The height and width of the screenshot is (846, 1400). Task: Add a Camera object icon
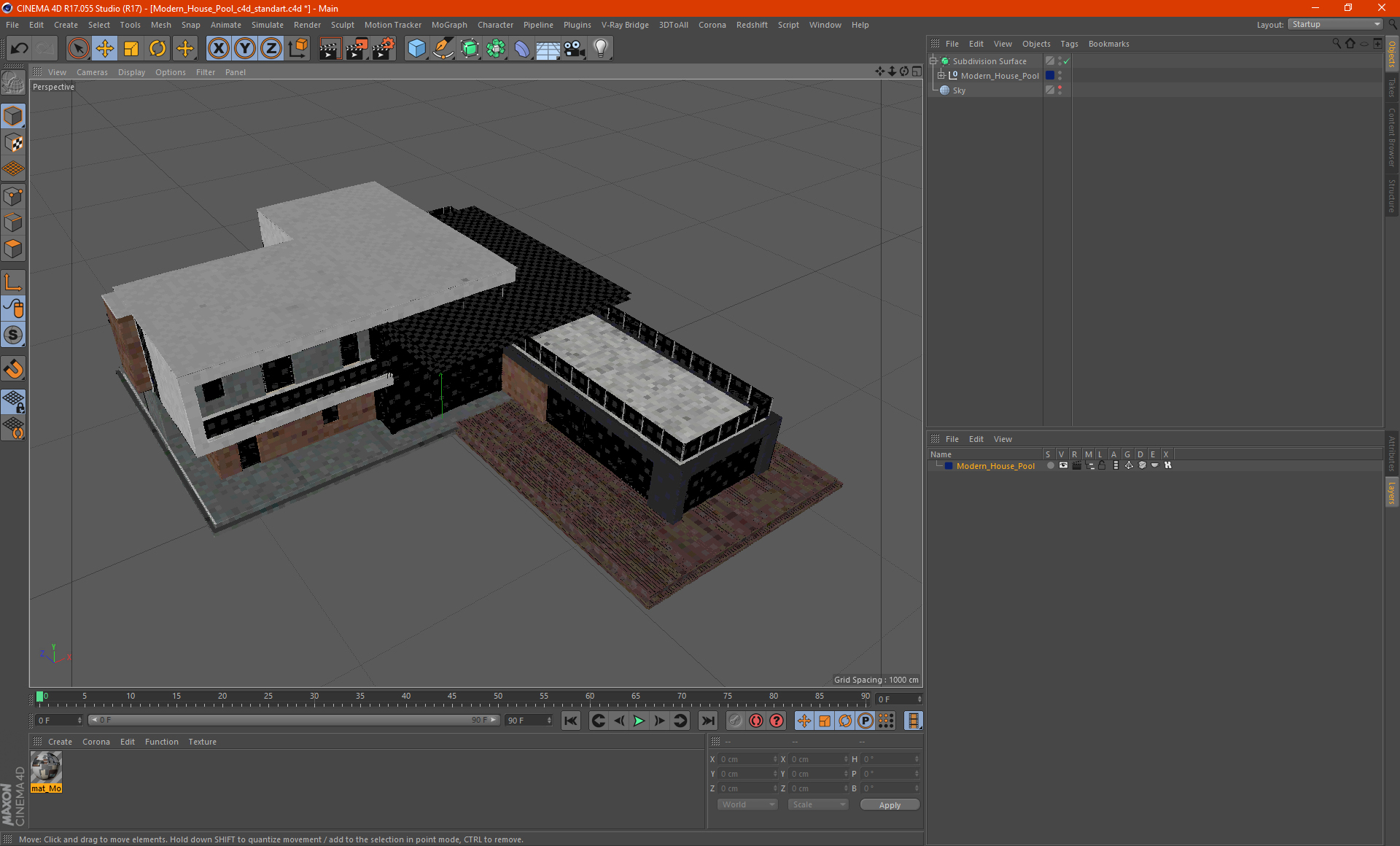pos(575,49)
